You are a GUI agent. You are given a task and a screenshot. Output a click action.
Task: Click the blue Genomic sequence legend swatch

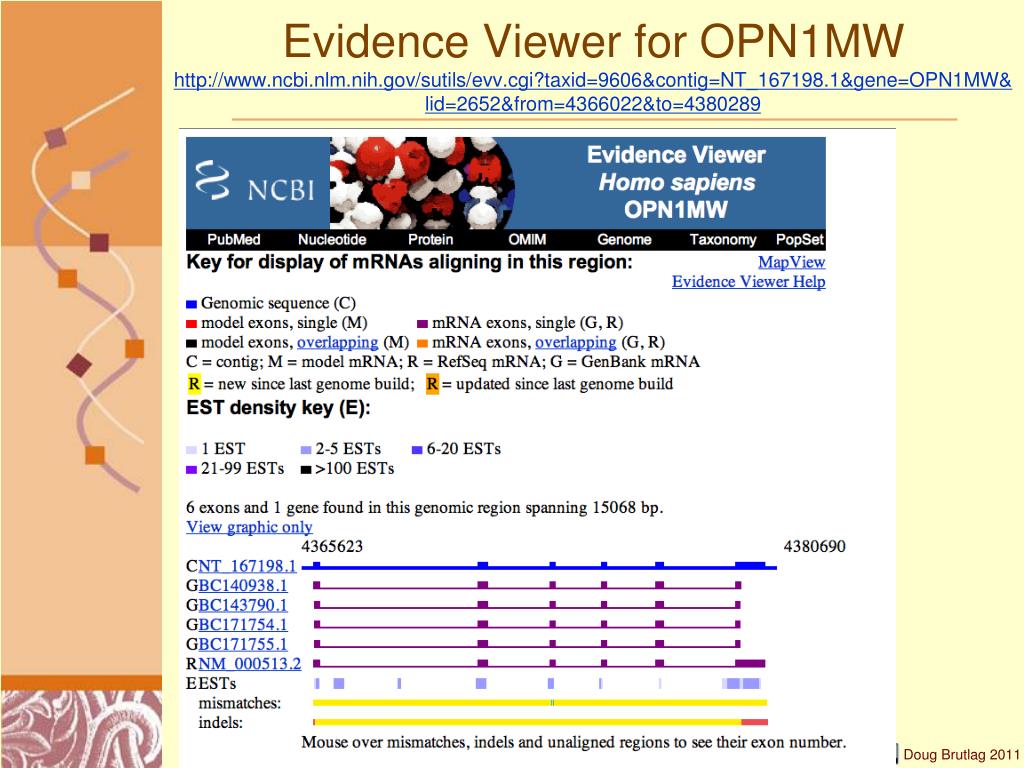coord(191,304)
